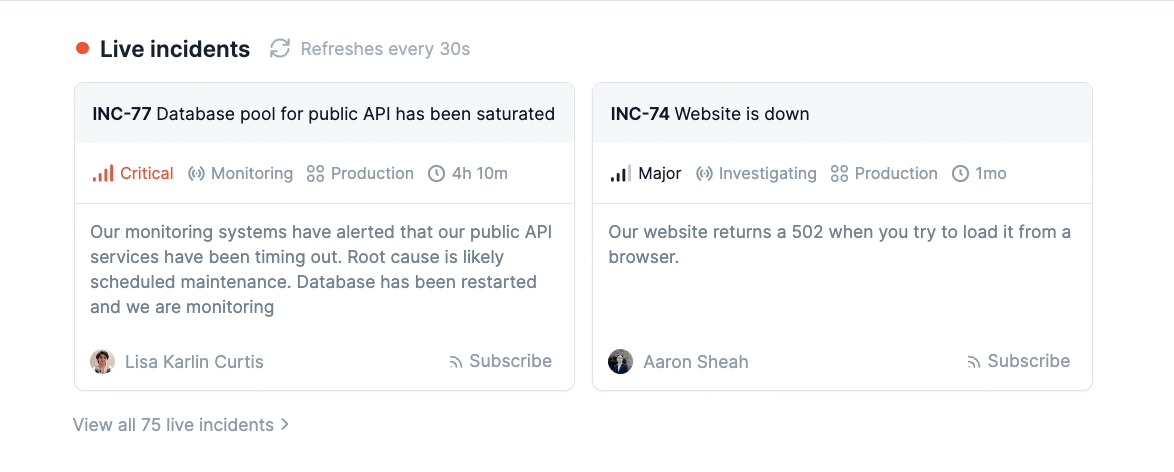Click the Major severity bars icon

(620, 174)
